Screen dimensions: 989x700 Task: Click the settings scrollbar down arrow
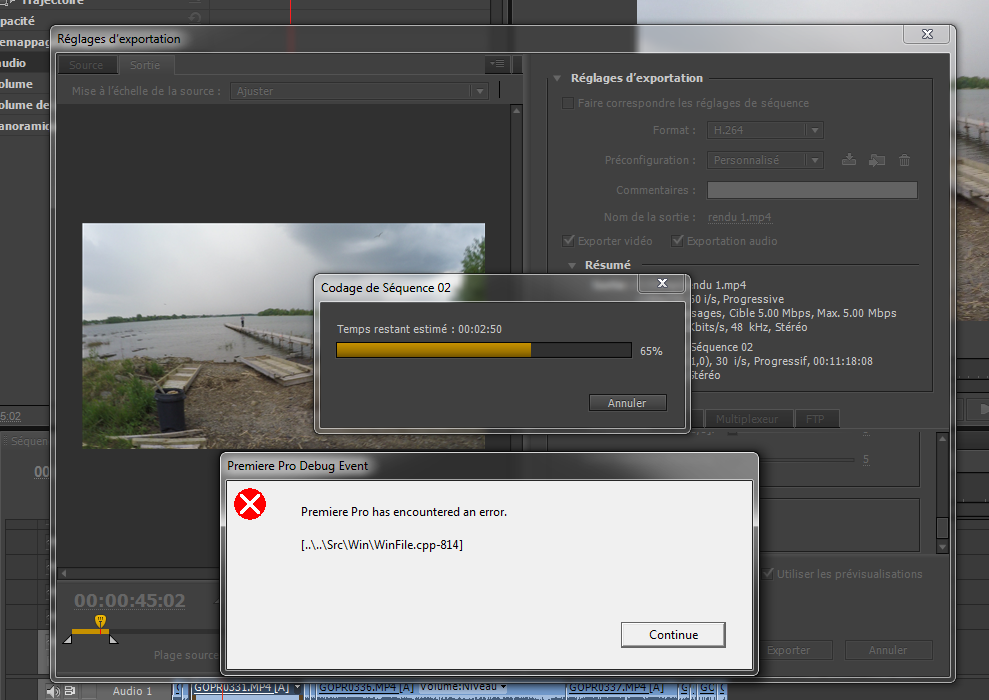942,547
